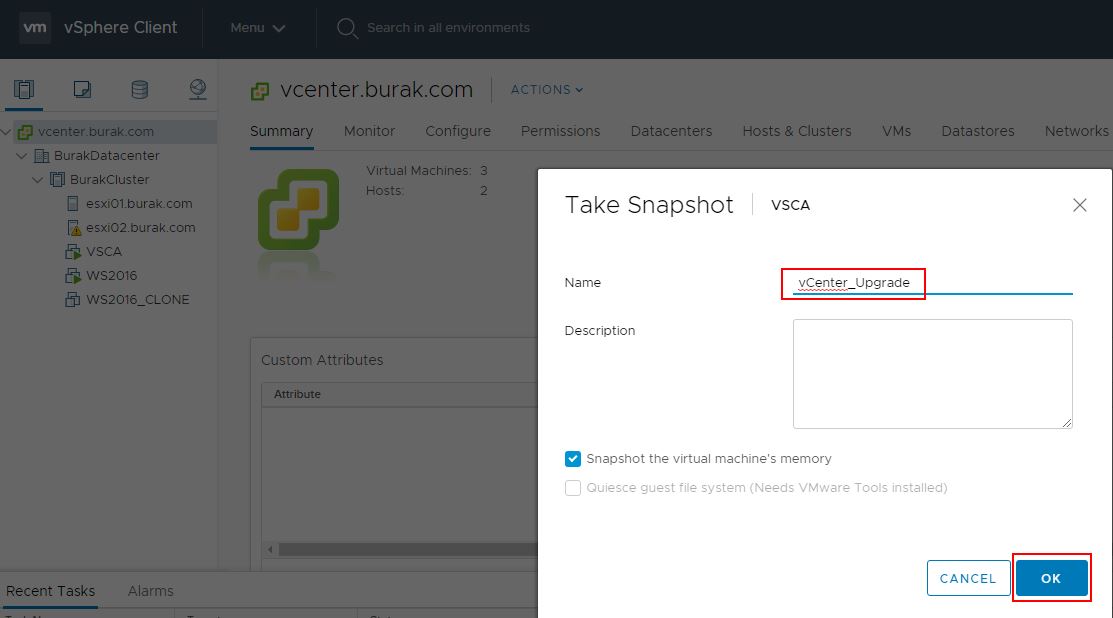Select host esxi02.burak.com in the tree
1113x618 pixels.
click(x=141, y=228)
